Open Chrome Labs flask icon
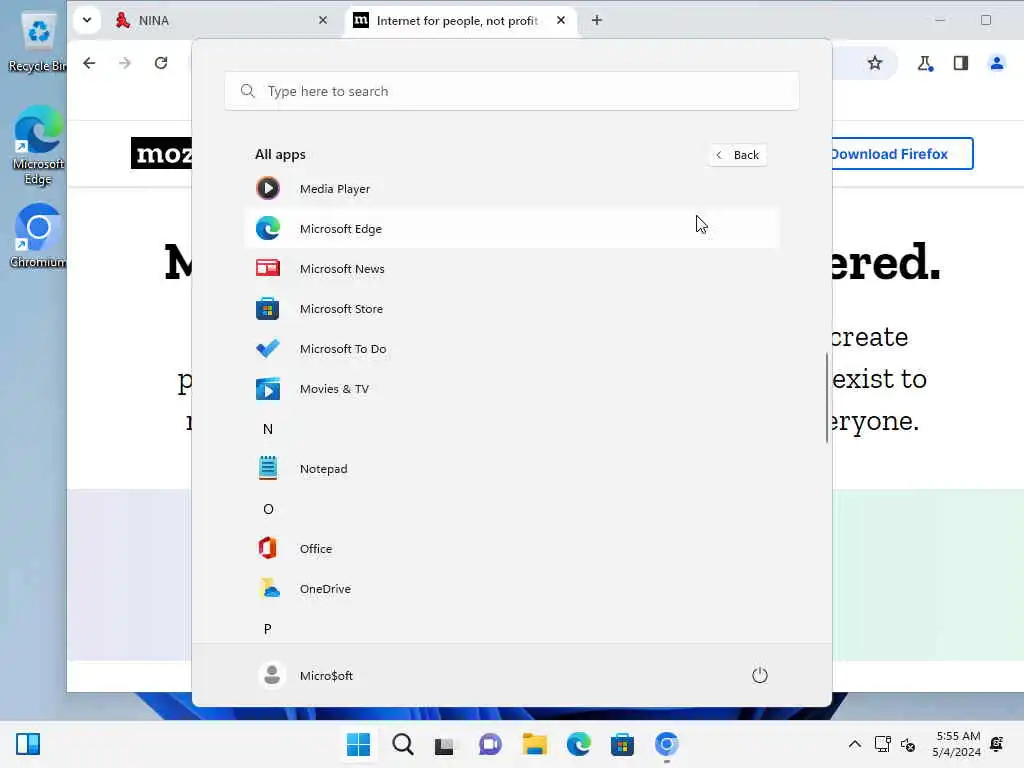 tap(925, 63)
